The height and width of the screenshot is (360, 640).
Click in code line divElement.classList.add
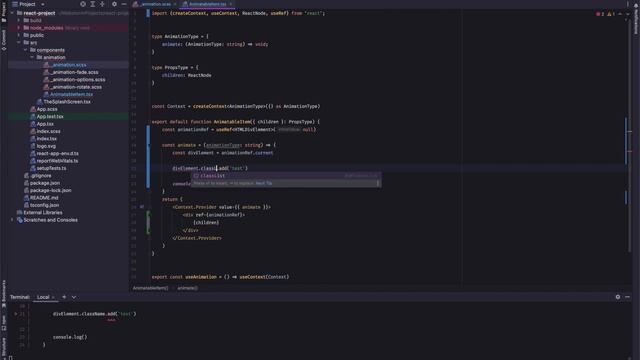pos(210,168)
